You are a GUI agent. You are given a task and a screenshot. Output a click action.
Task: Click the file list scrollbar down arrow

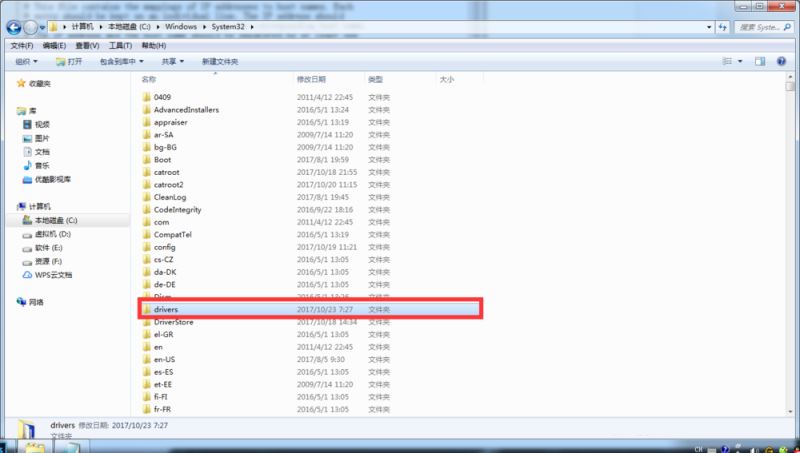click(790, 412)
